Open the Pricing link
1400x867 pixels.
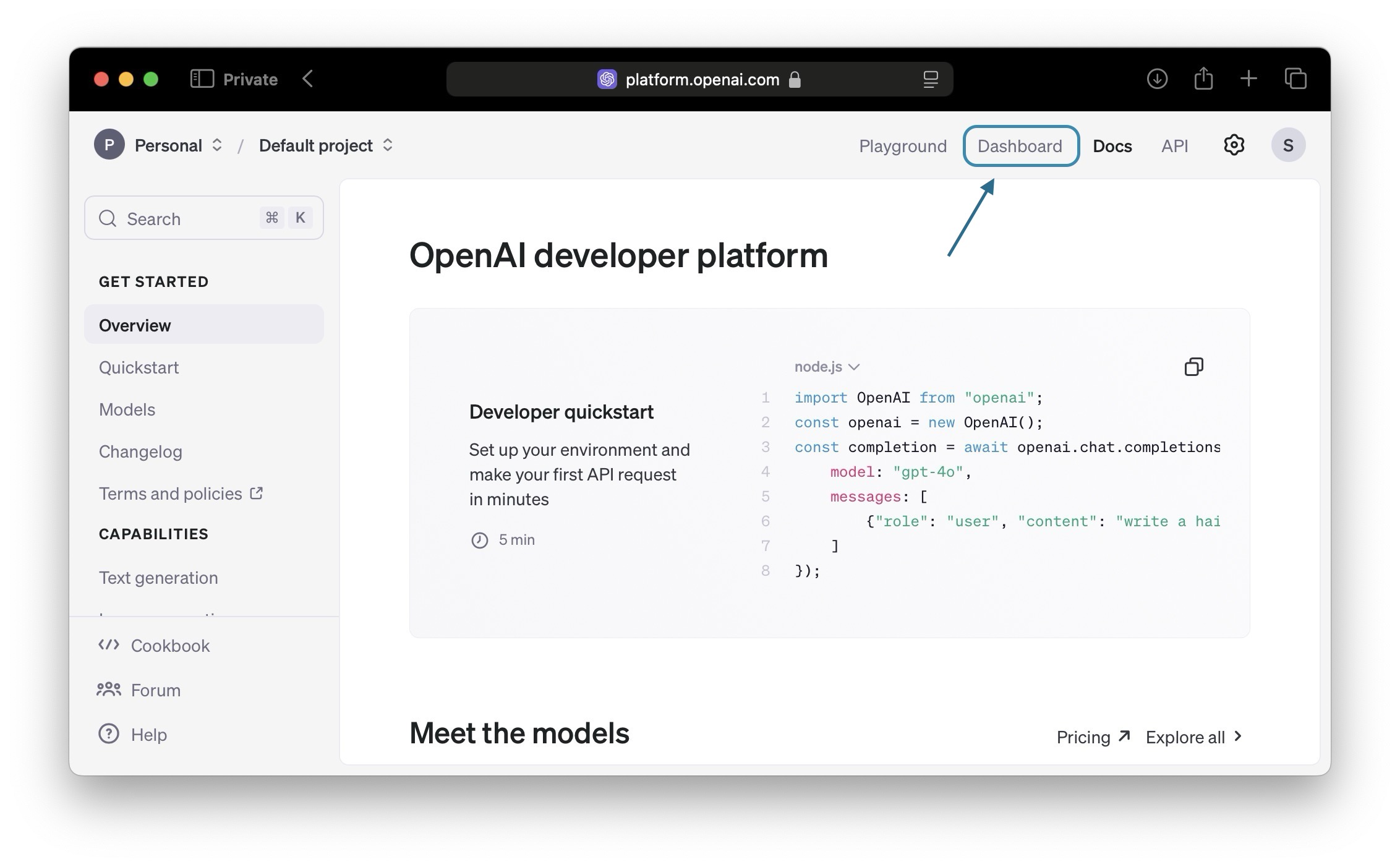coord(1093,737)
